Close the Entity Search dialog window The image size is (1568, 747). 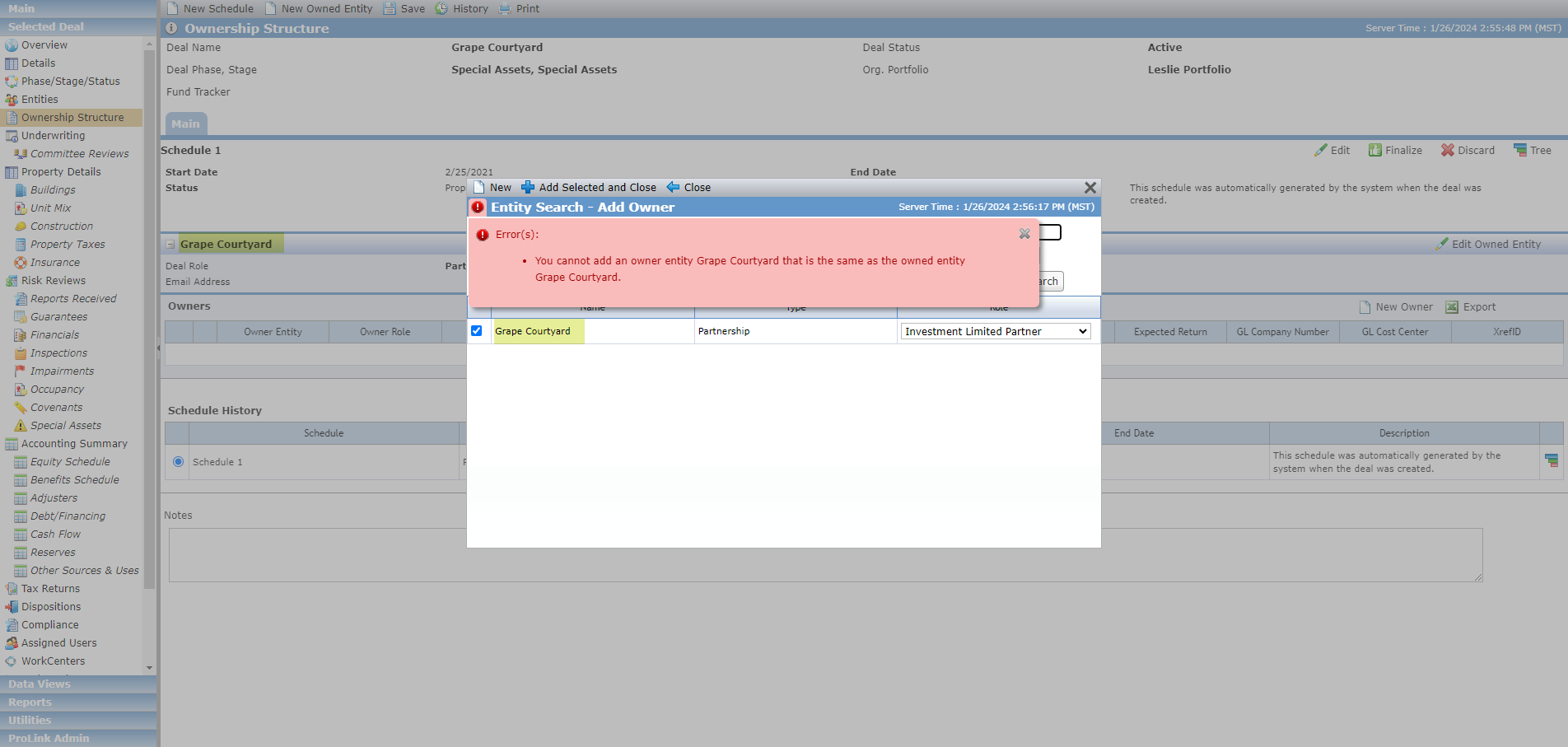pos(1090,188)
